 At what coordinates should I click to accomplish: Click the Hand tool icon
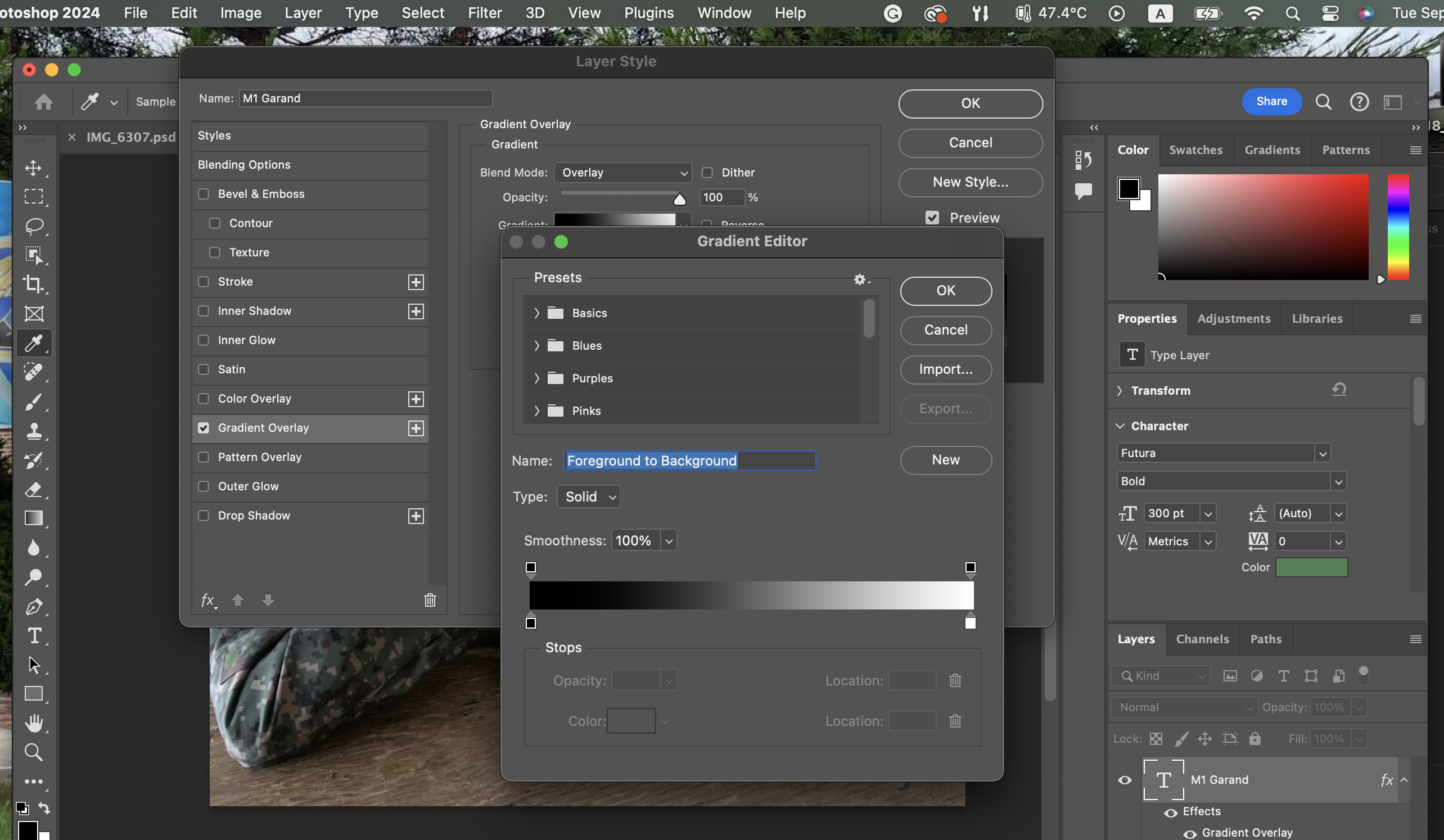point(33,723)
